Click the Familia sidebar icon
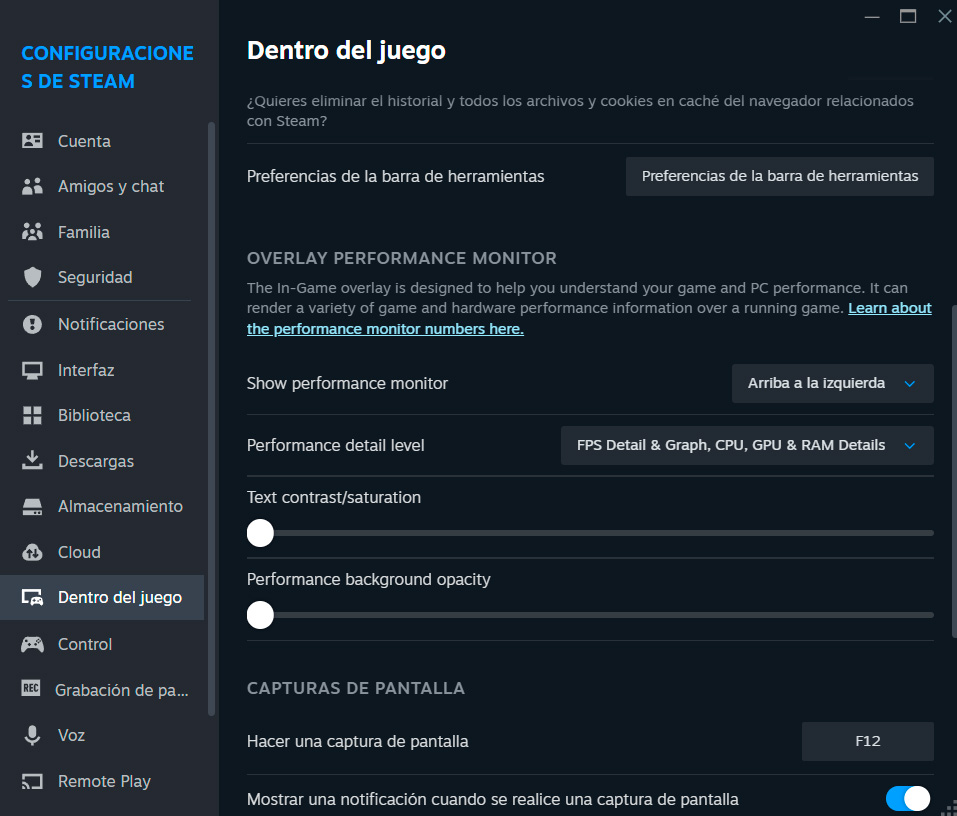 coord(31,231)
